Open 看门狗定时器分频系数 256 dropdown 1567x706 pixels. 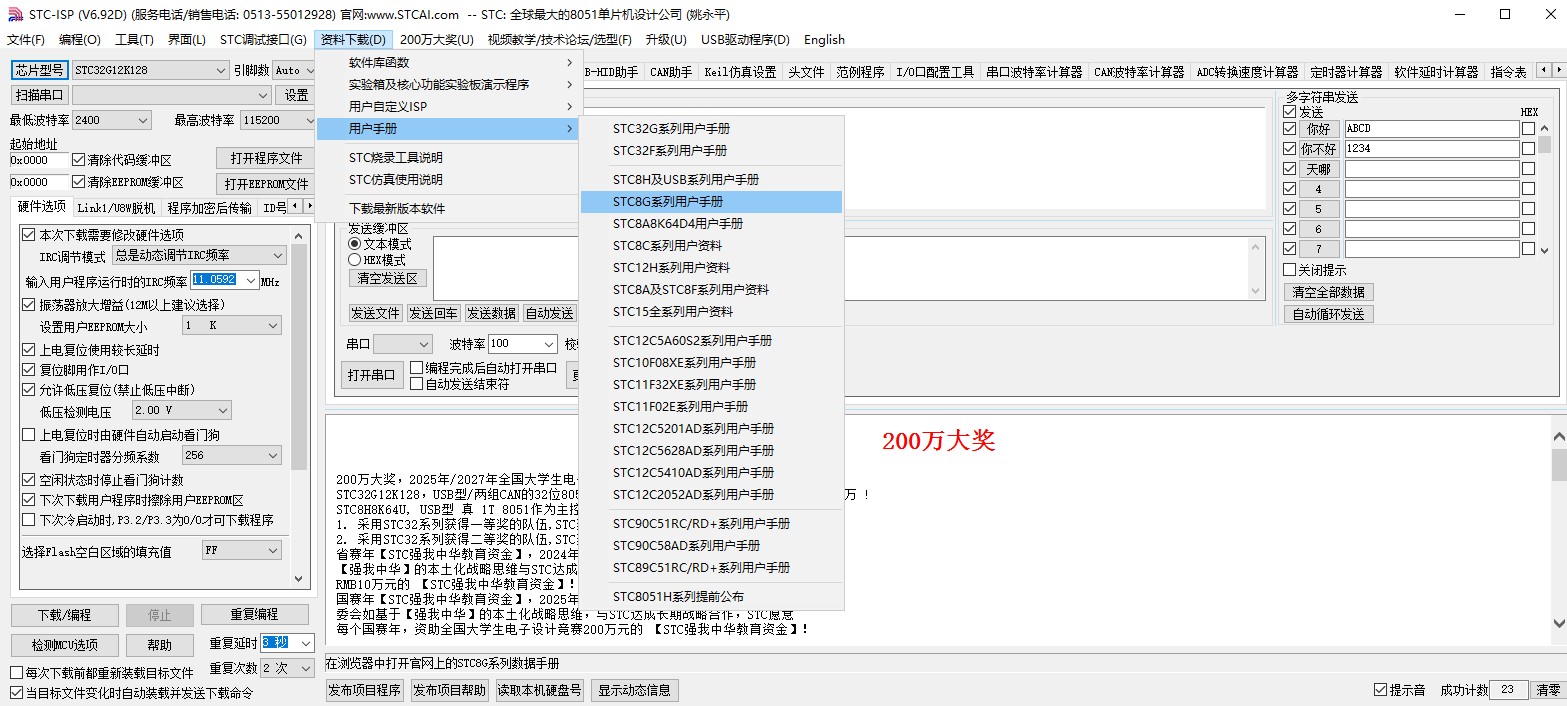(x=232, y=456)
